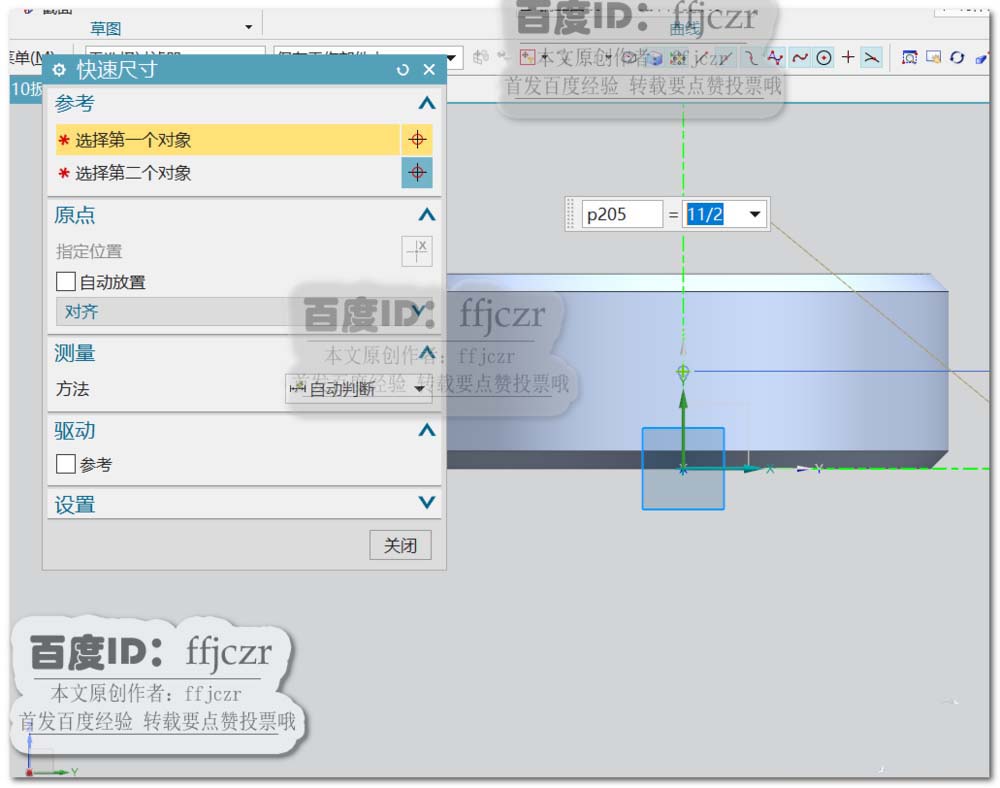Select the 选择第一个对象 row
The image size is (1000, 788).
228,140
